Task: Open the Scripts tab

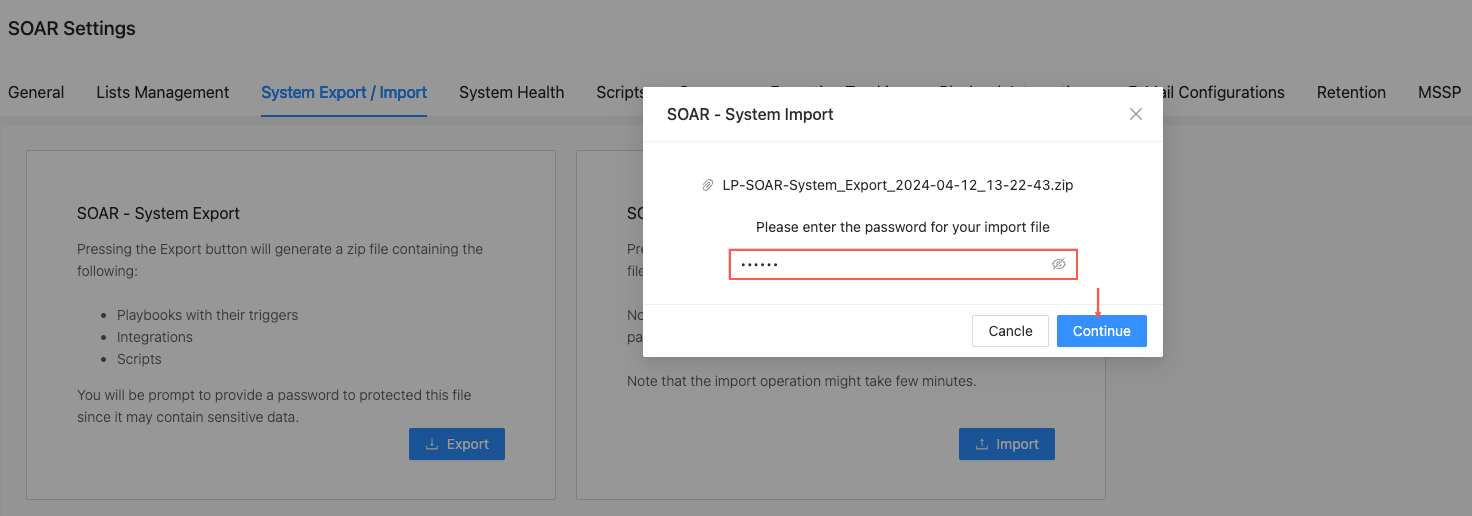Action: 619,92
